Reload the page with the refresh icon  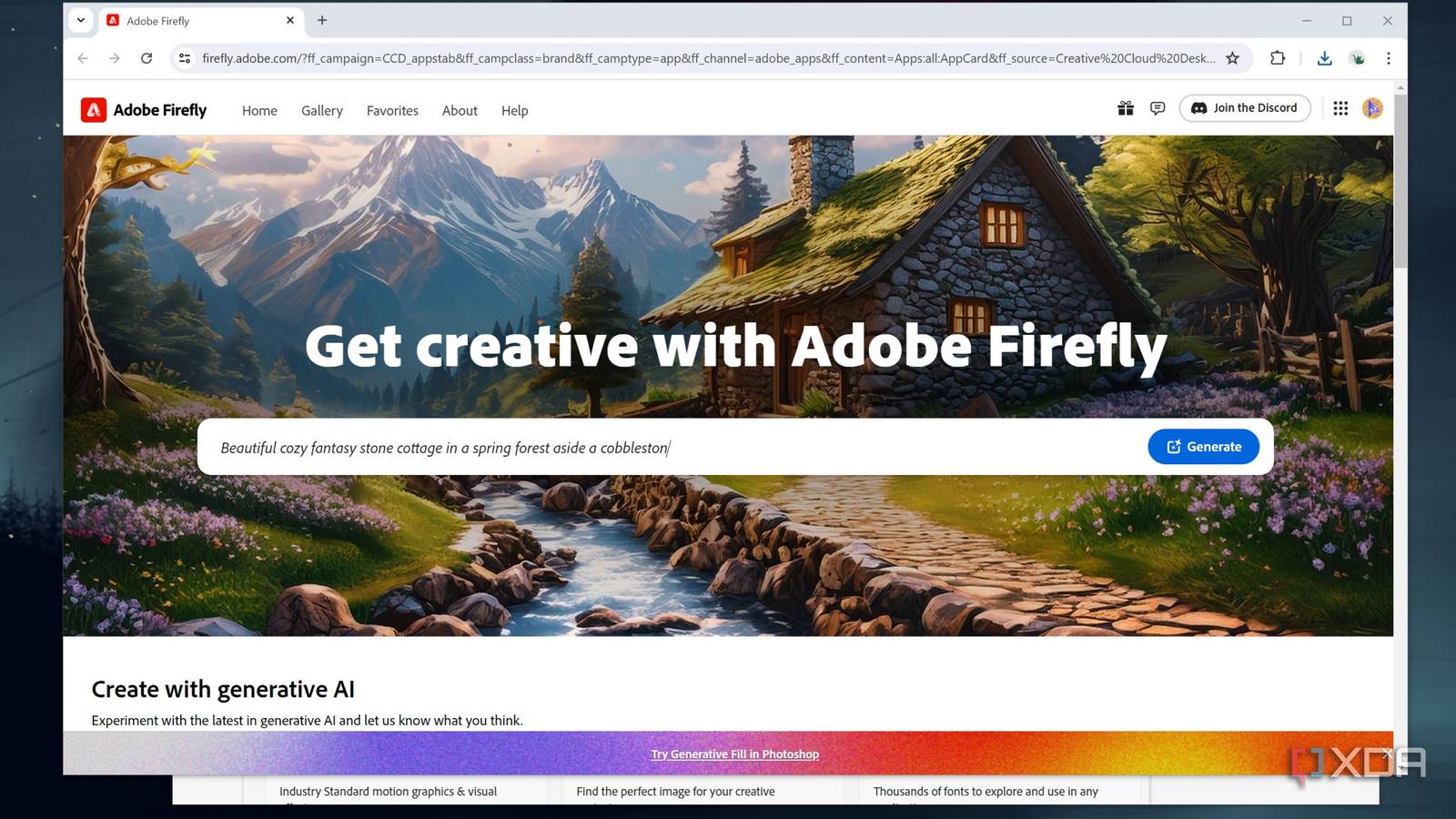147,58
